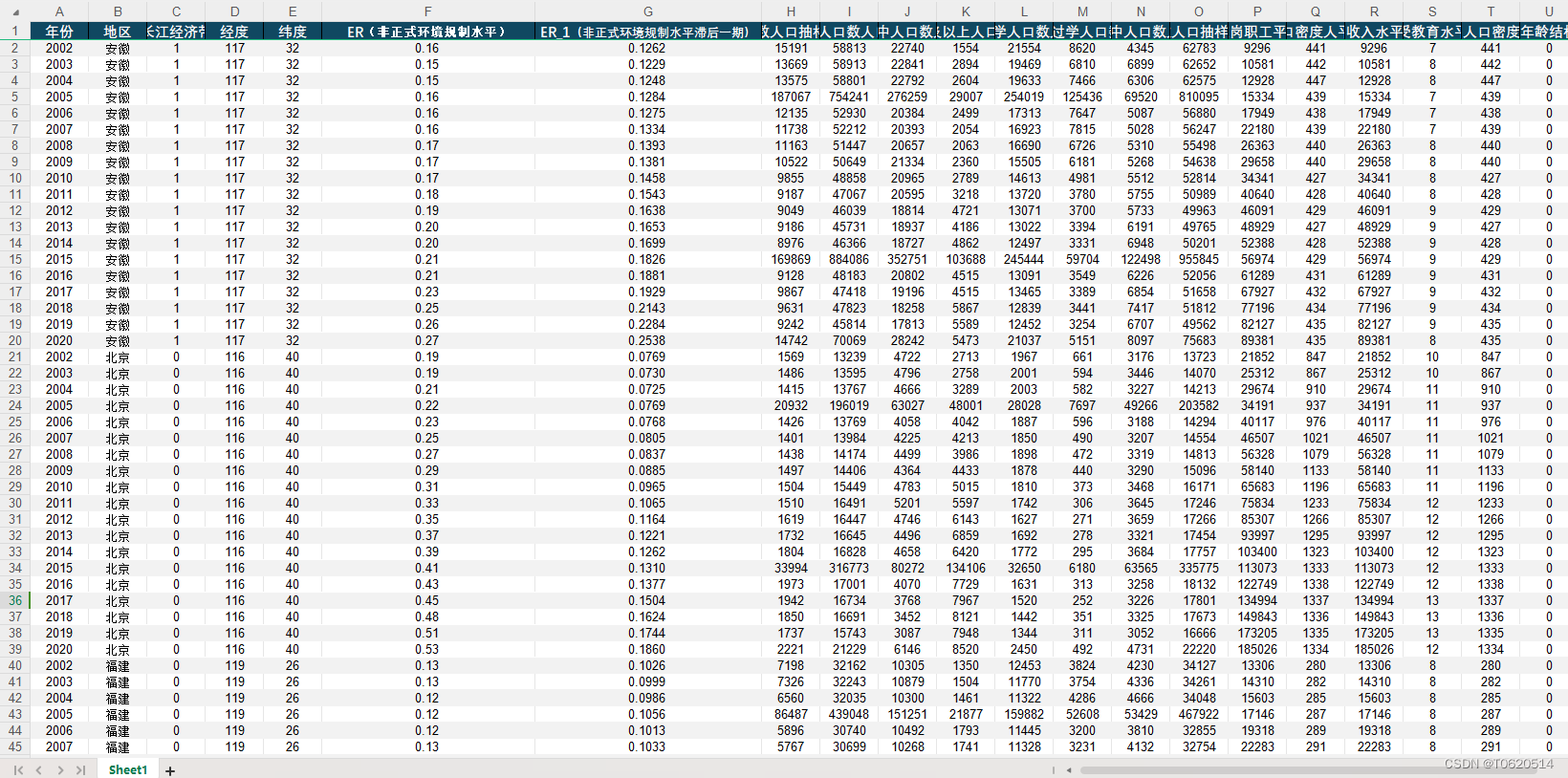Viewport: 1568px width, 778px height.
Task: Select column U header
Action: coord(1549,11)
